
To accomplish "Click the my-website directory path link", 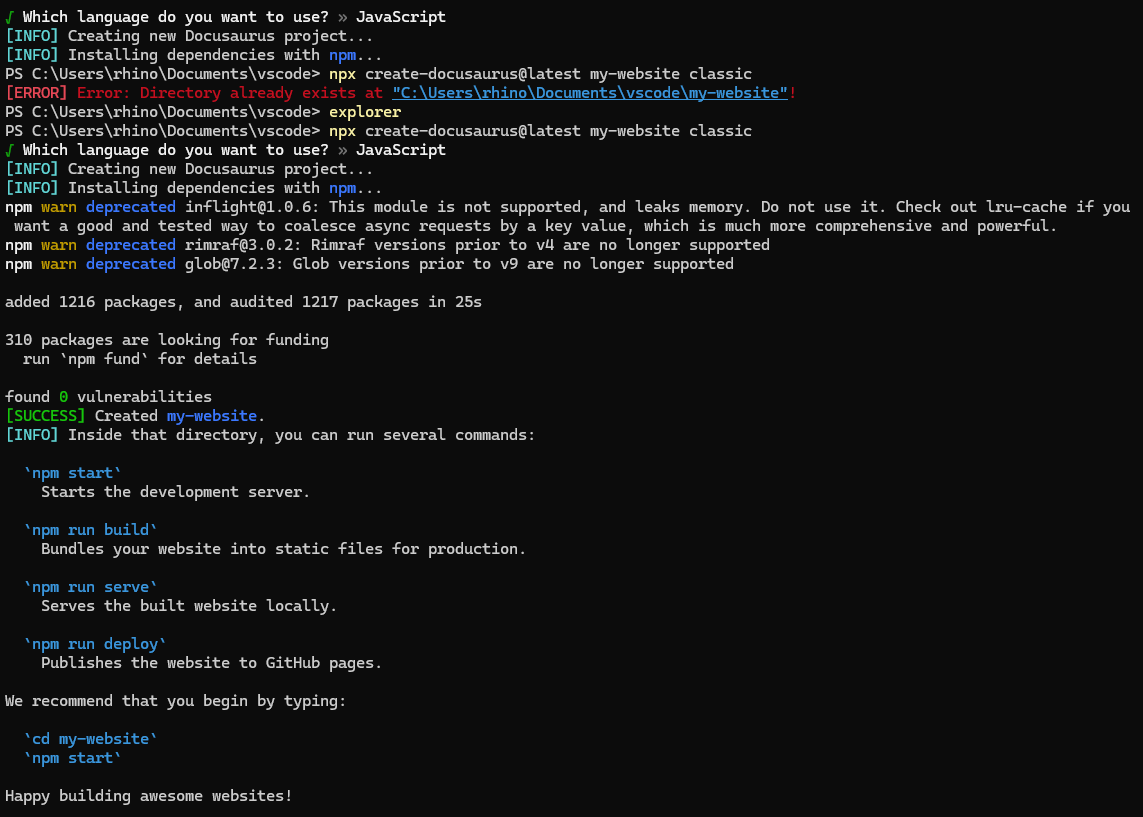I will (590, 93).
